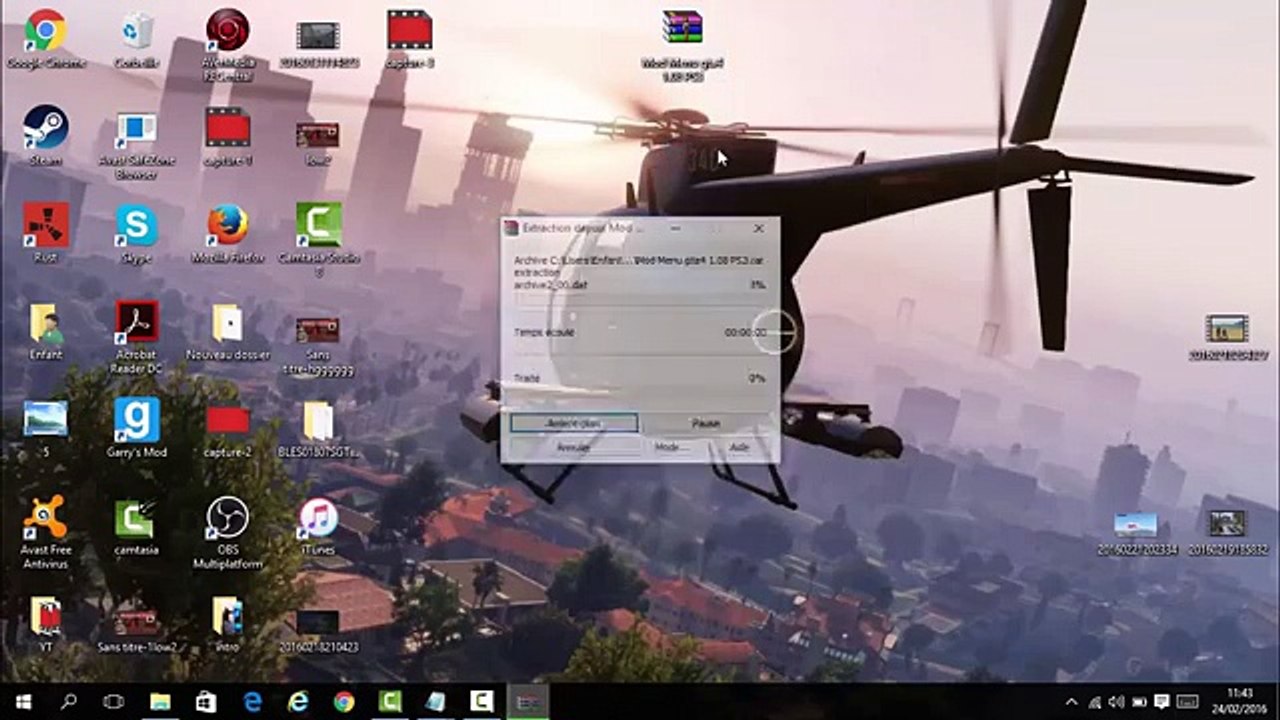Launch Mozilla Firefox from the desktop
The width and height of the screenshot is (1280, 720).
228,233
